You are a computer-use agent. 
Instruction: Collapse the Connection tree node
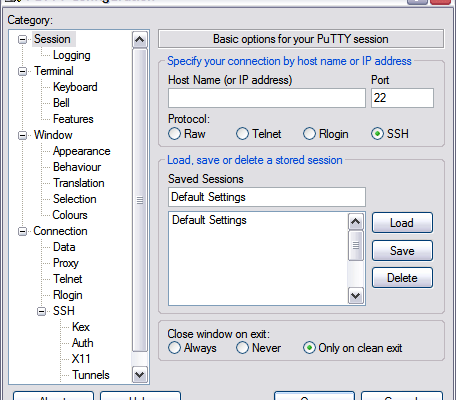coord(22,231)
